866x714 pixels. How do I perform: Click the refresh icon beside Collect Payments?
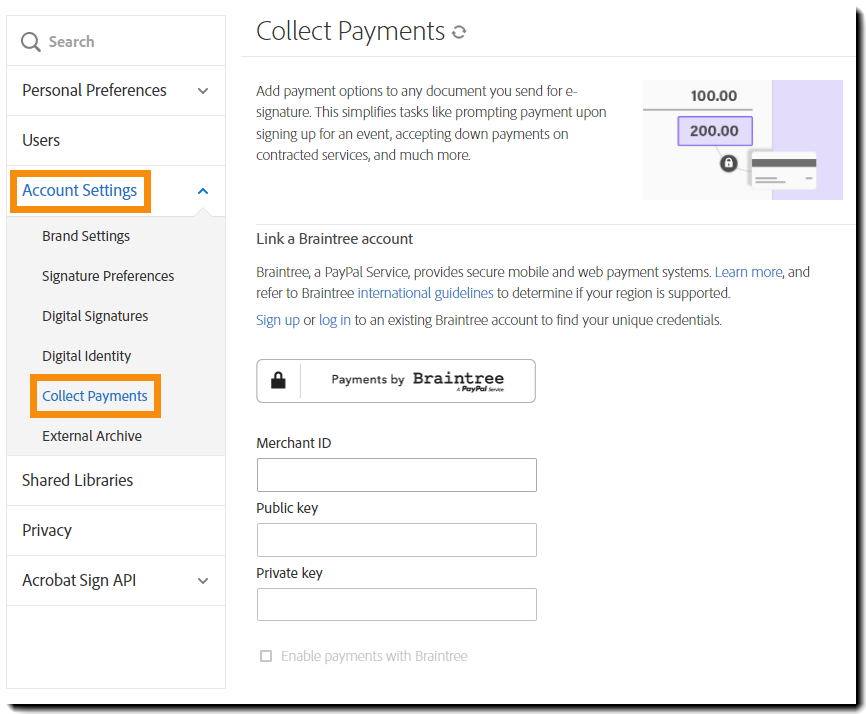pos(459,32)
